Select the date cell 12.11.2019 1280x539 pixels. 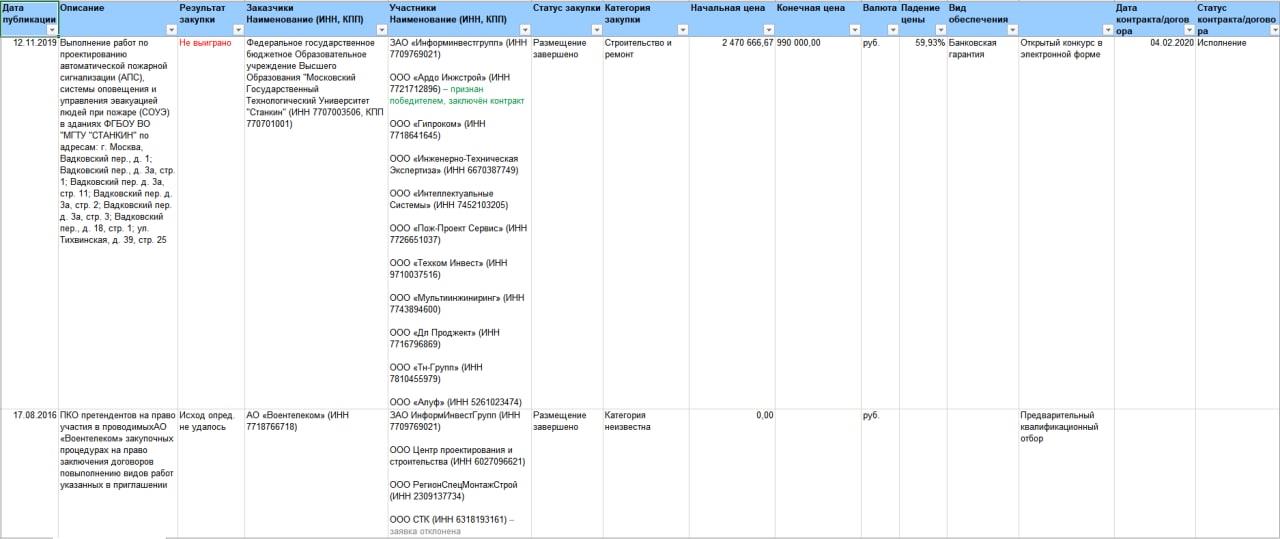[29, 223]
